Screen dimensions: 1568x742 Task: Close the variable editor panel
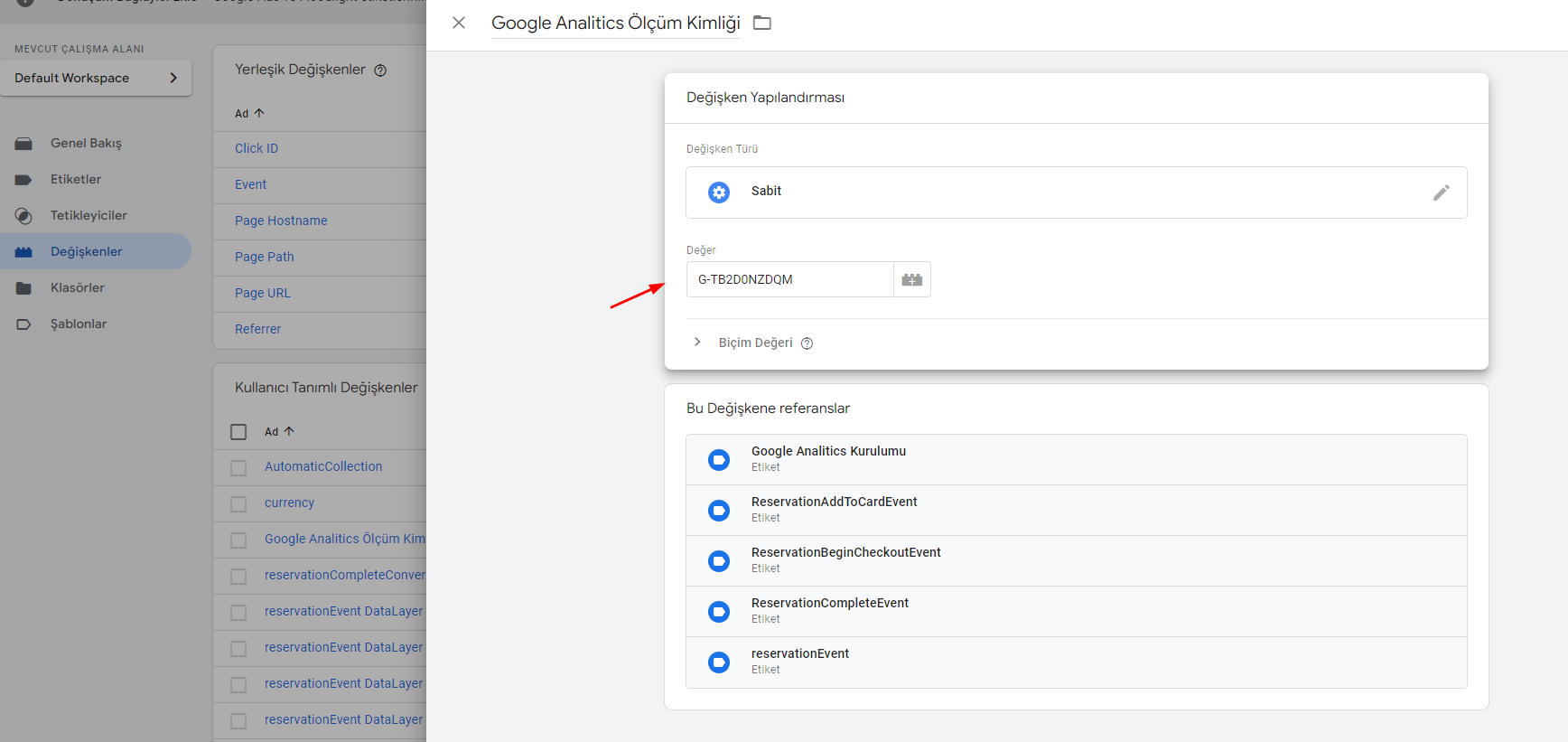coord(459,23)
